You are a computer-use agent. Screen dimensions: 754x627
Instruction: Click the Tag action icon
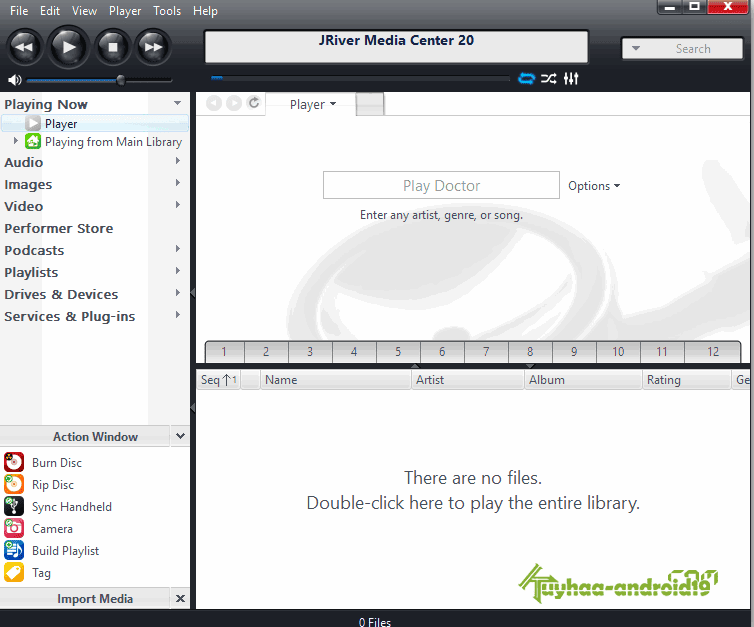14,573
